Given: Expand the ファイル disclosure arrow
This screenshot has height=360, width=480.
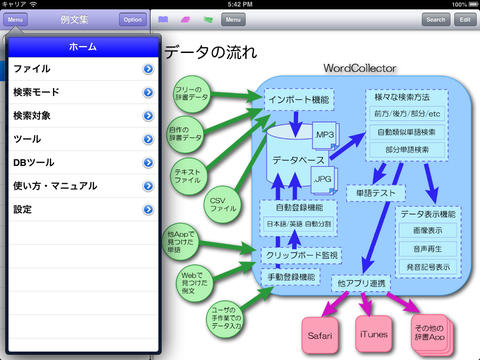Looking at the screenshot, I should [148, 69].
